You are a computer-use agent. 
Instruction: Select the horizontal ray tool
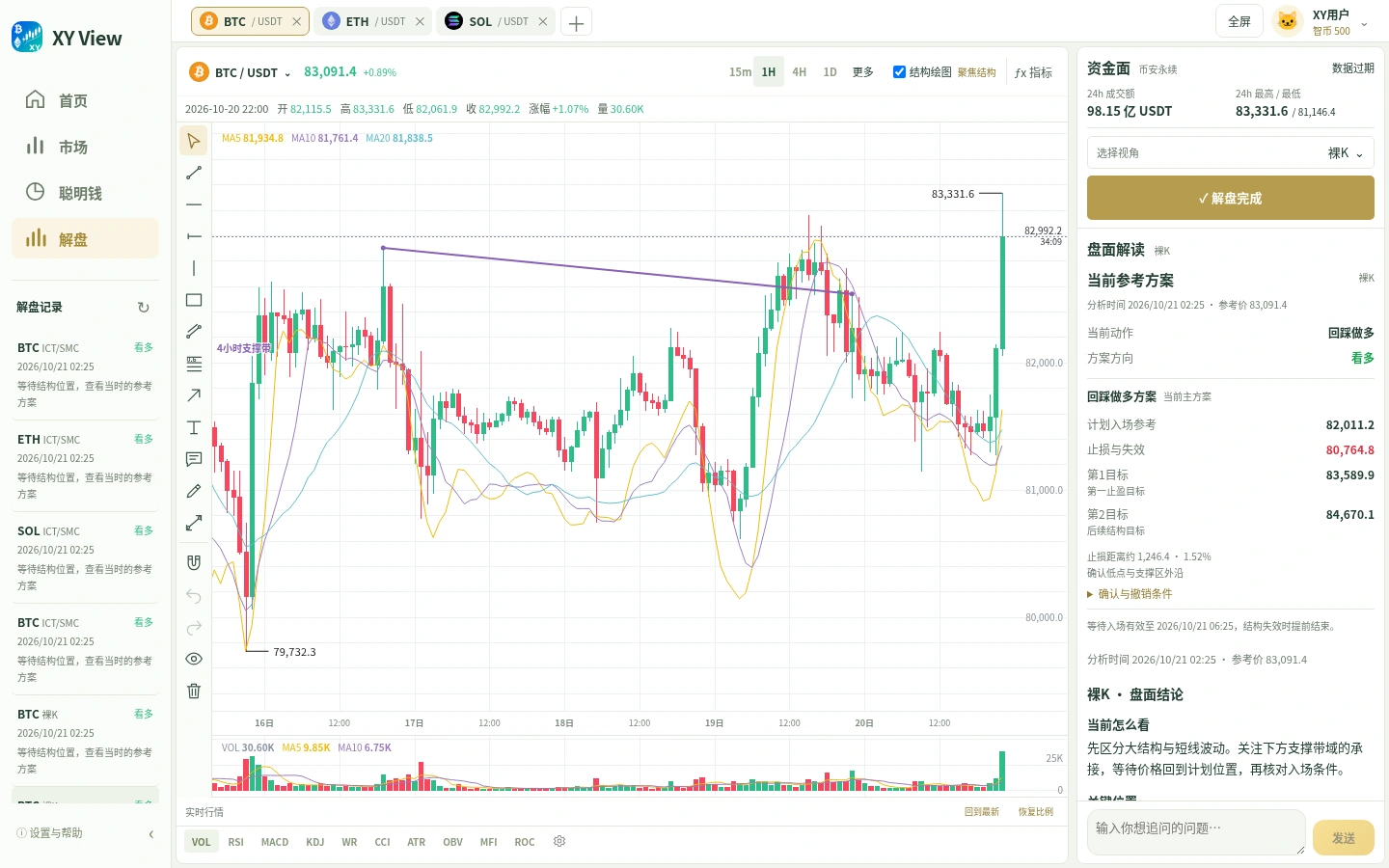(194, 236)
